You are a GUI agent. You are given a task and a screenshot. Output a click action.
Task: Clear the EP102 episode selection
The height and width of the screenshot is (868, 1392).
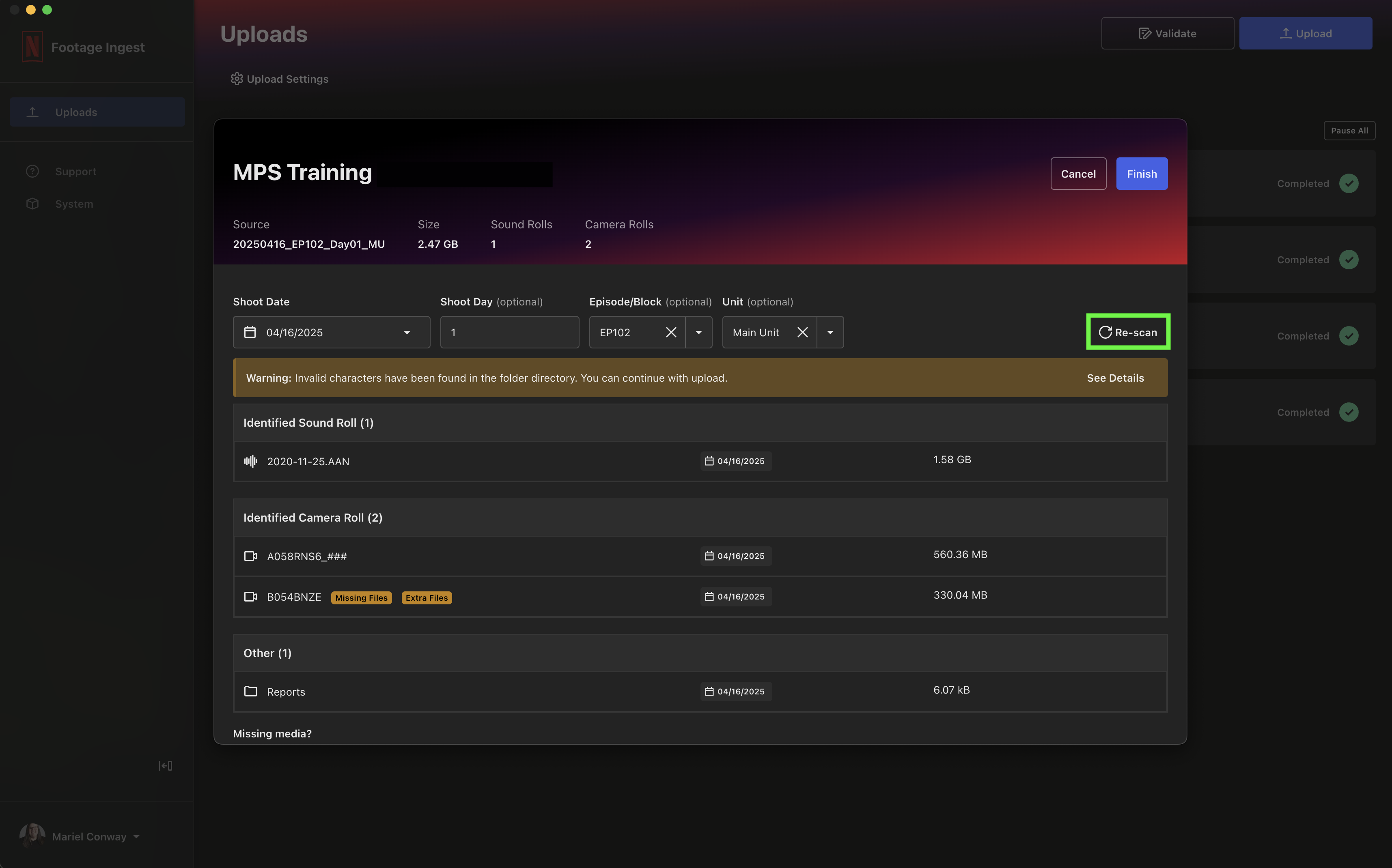click(x=671, y=332)
